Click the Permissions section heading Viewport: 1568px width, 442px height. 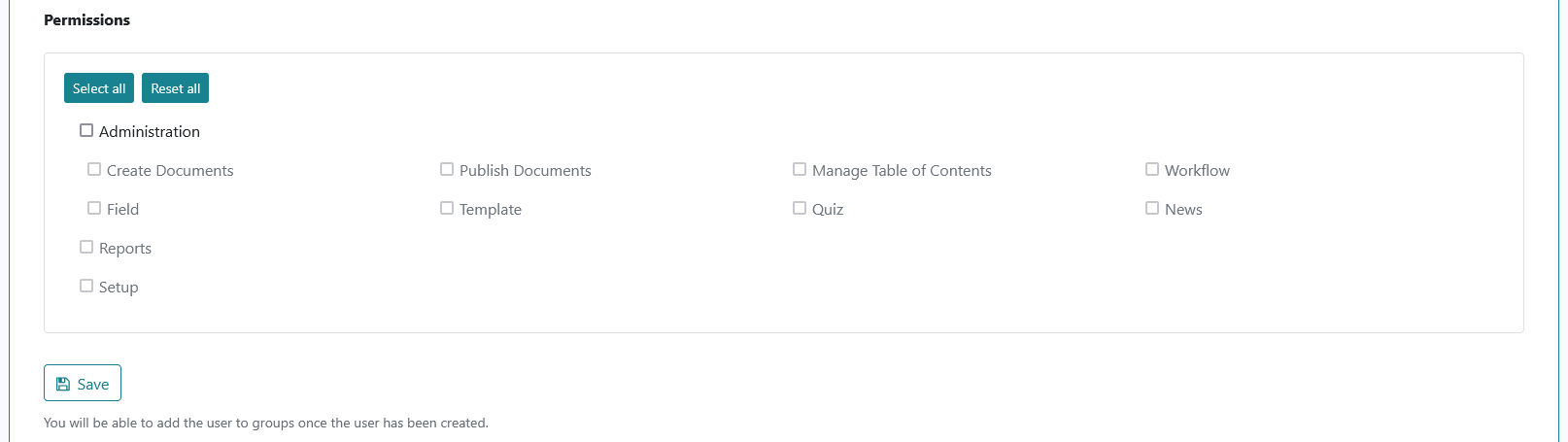tap(86, 19)
